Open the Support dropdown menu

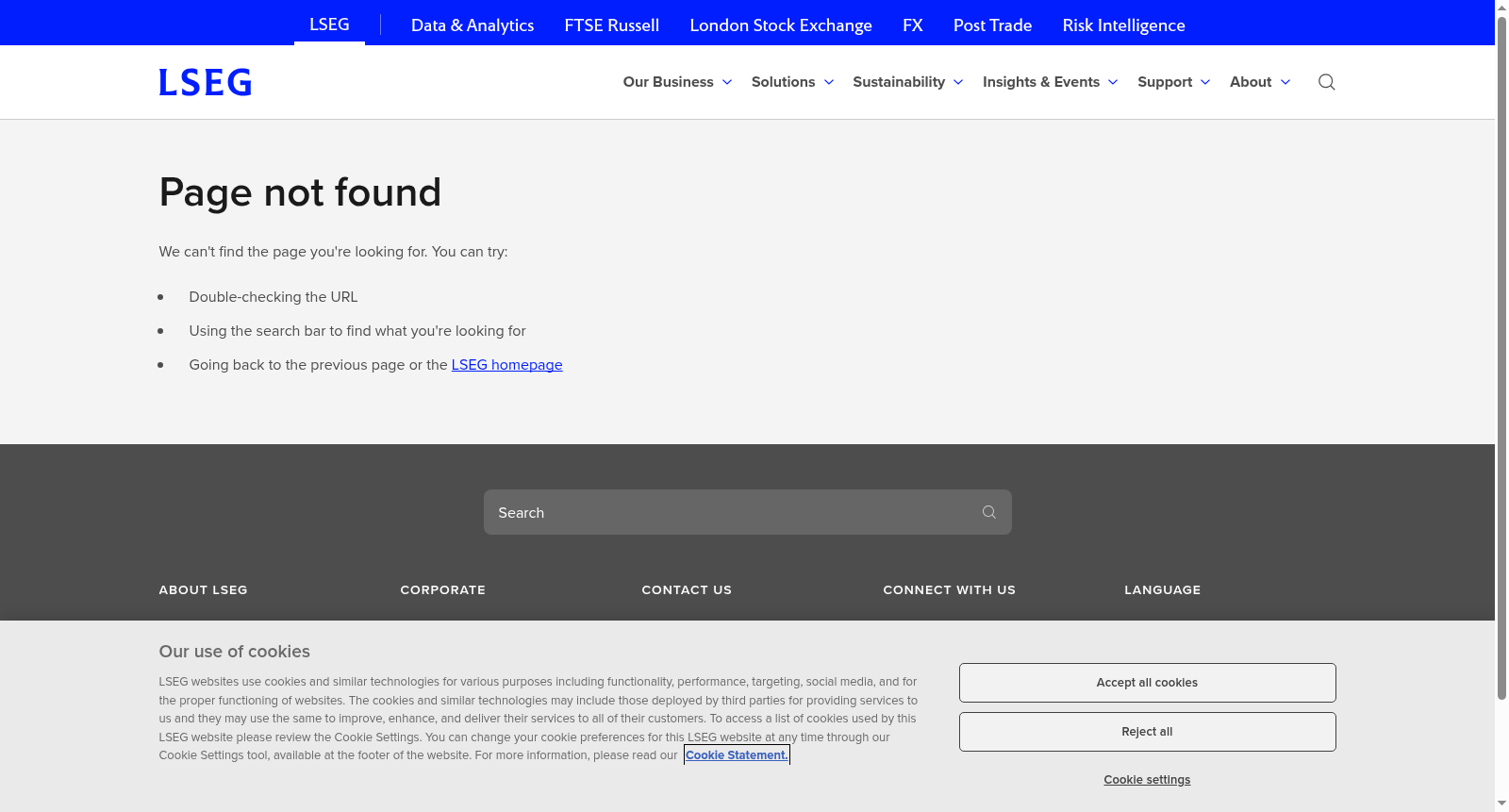click(x=1173, y=82)
